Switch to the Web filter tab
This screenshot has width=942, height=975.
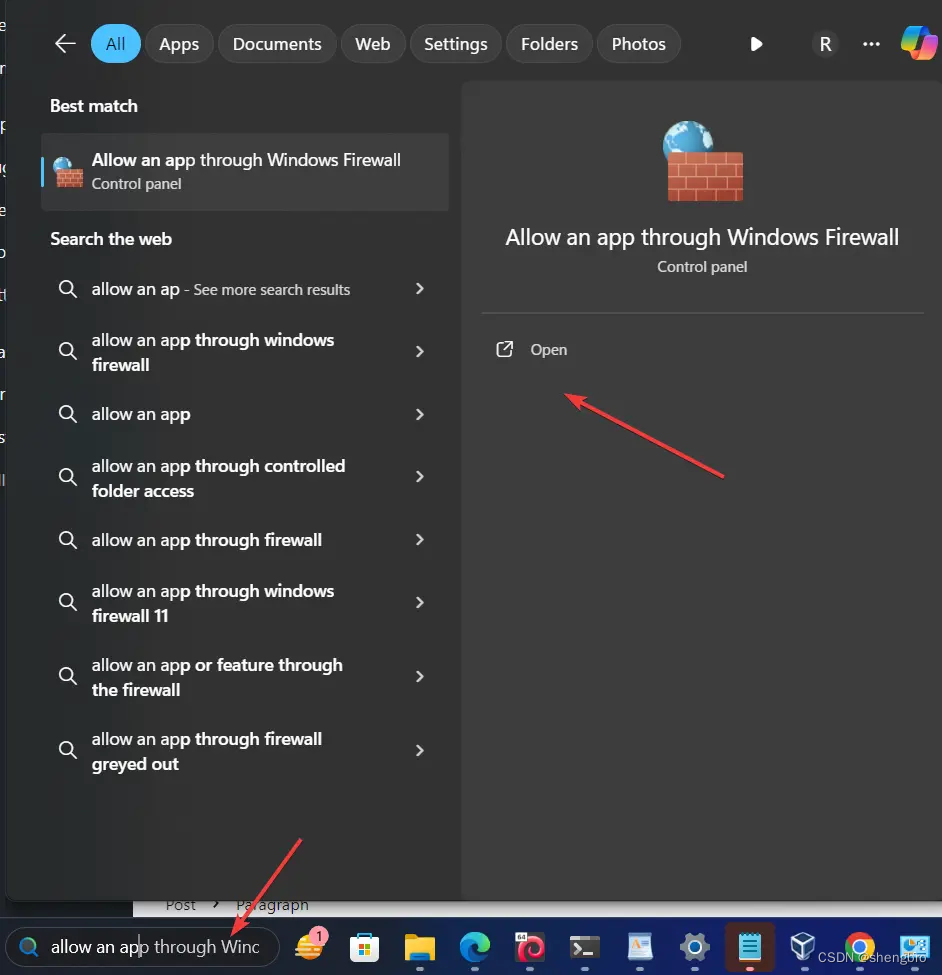pos(372,44)
